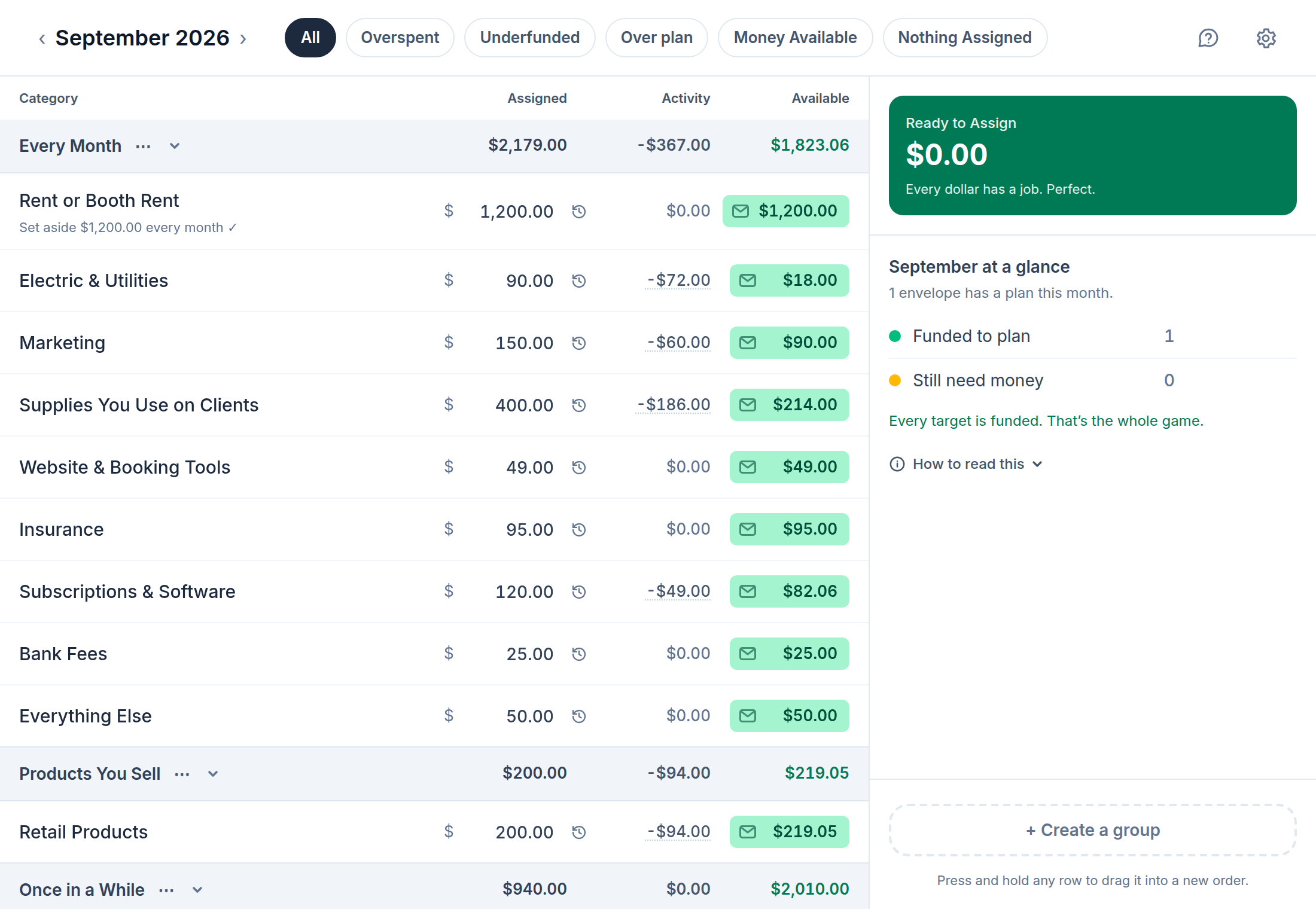Image resolution: width=1316 pixels, height=909 pixels.
Task: Collapse the Products You Sell group
Action: (x=213, y=774)
